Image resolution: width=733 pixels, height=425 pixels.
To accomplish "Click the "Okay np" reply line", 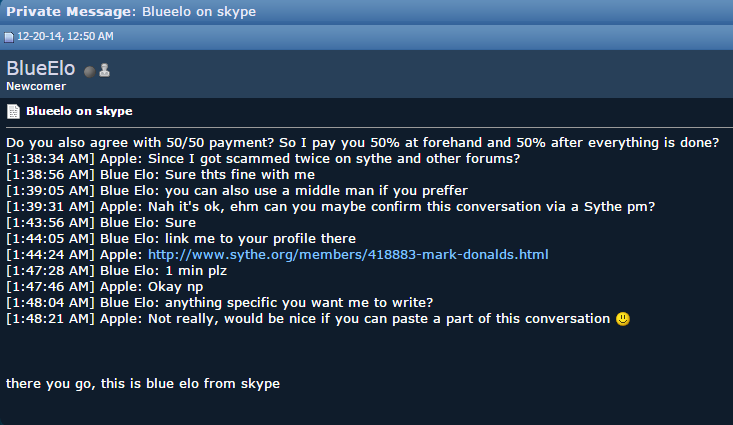I will coord(105,287).
